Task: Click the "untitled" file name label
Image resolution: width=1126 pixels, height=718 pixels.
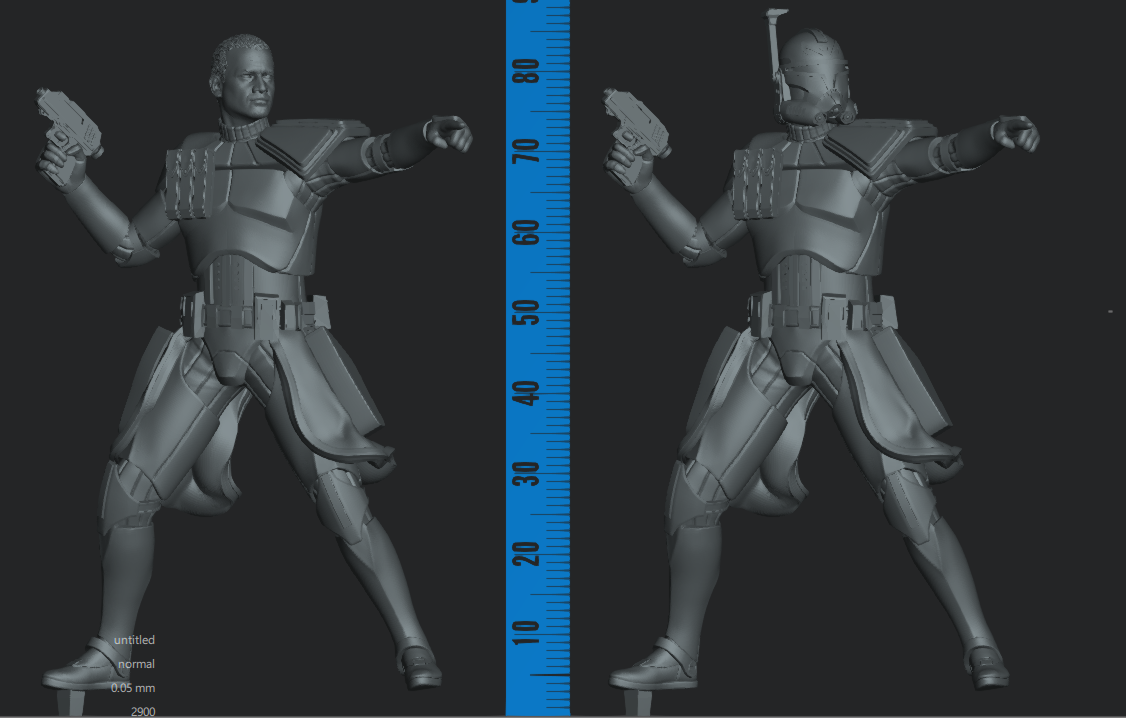Action: coord(134,640)
